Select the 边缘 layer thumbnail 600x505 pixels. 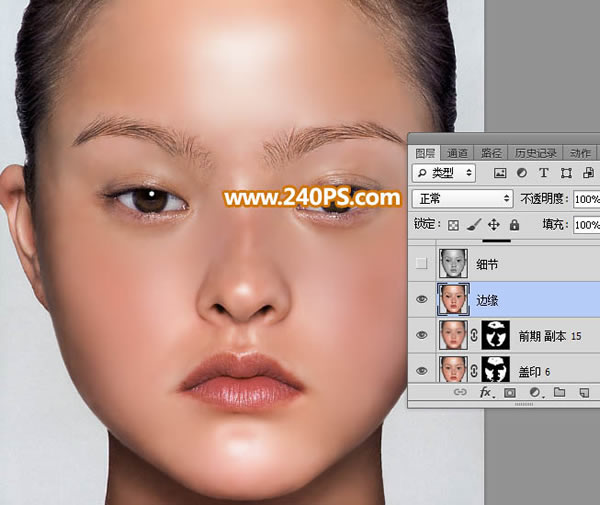[453, 299]
